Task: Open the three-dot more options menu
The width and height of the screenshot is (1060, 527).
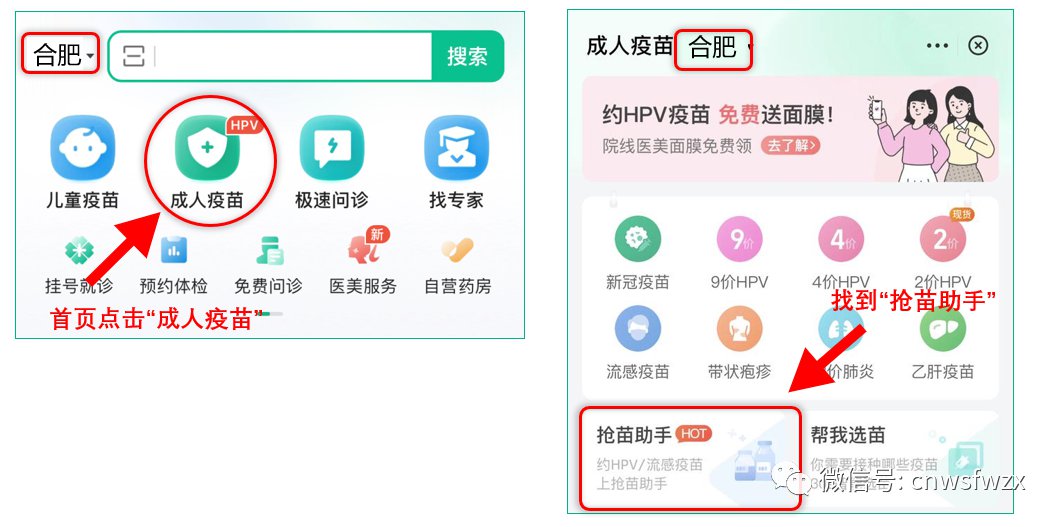Action: click(937, 46)
